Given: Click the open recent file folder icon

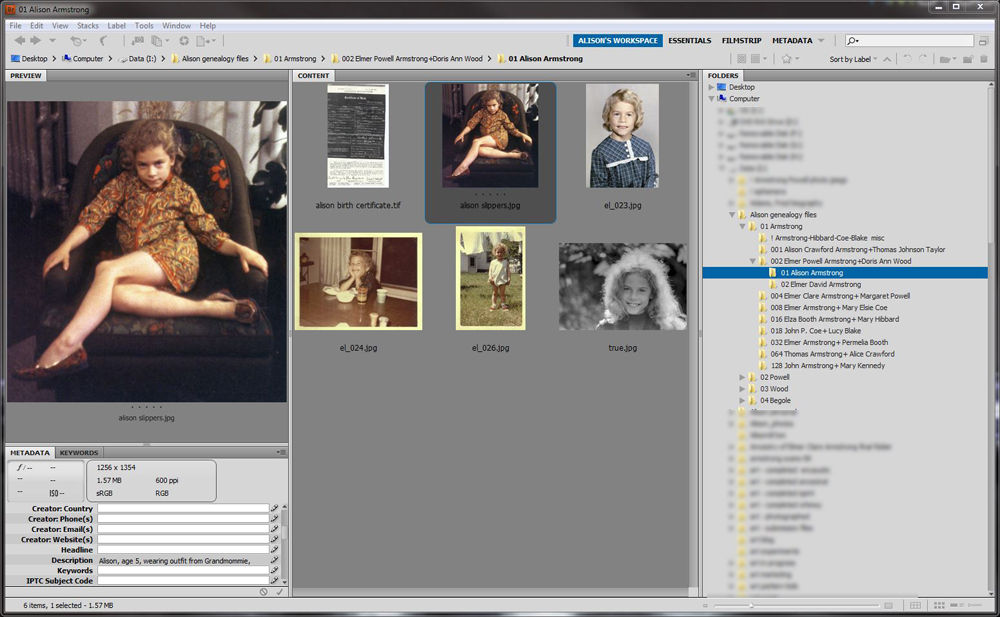Looking at the screenshot, I should [x=945, y=59].
